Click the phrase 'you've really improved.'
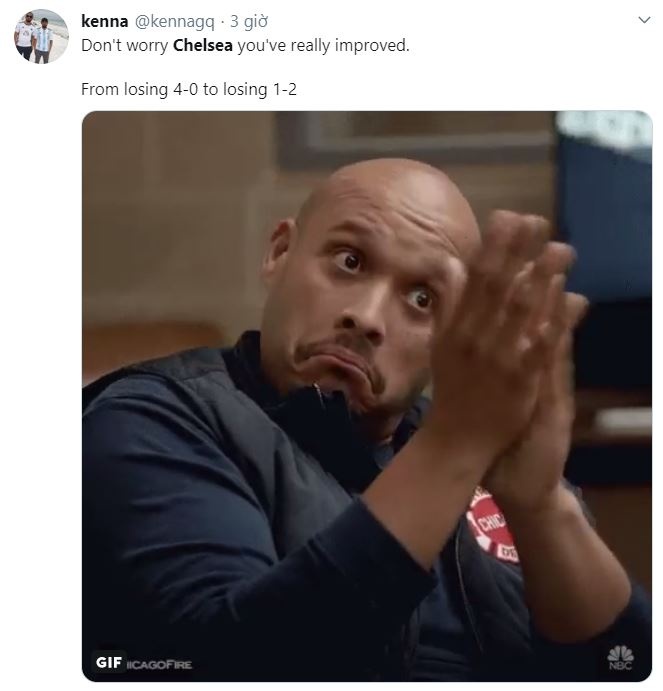Viewport: 663px width, 691px height. [x=324, y=45]
